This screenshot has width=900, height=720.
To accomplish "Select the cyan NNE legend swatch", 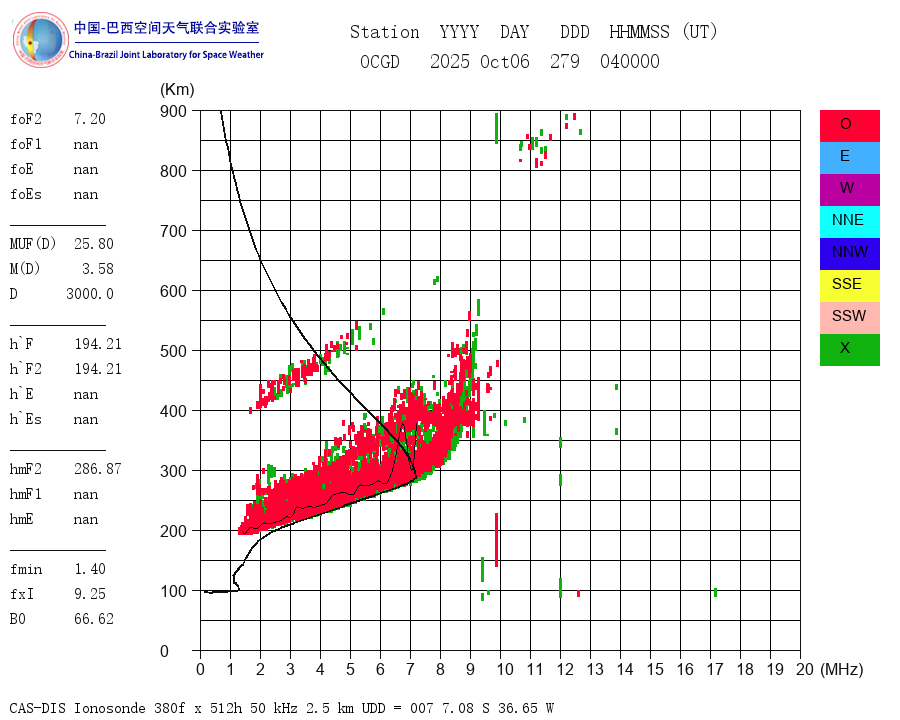I will click(x=849, y=222).
